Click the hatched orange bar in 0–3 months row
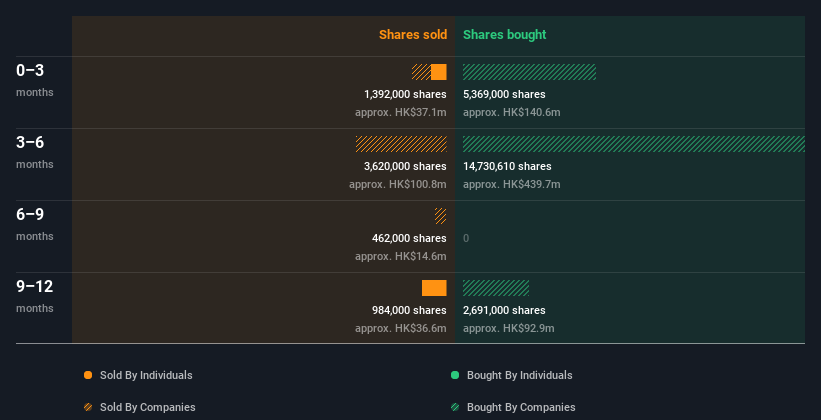The width and height of the screenshot is (821, 420). coord(421,72)
